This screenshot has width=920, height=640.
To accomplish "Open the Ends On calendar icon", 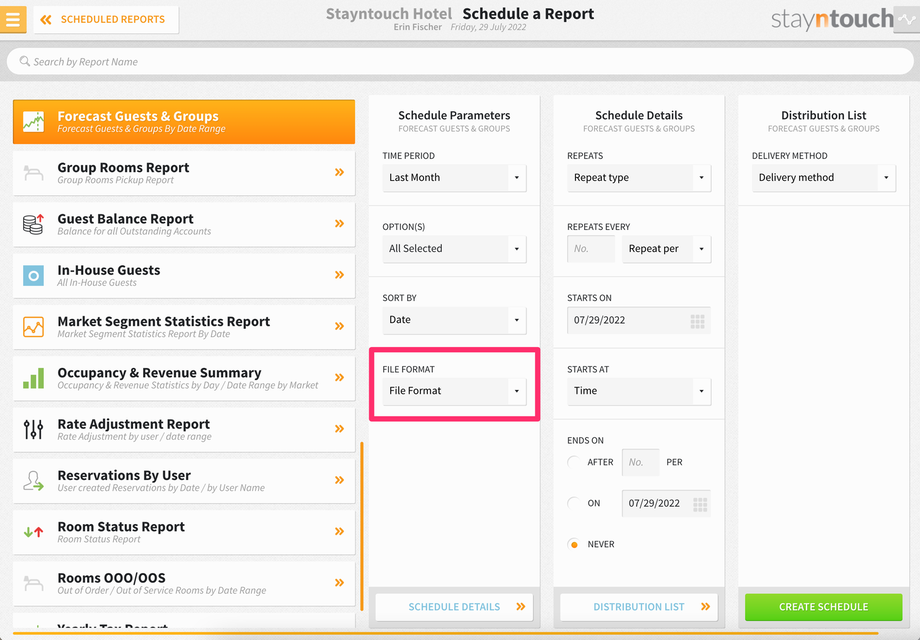I will pos(700,504).
